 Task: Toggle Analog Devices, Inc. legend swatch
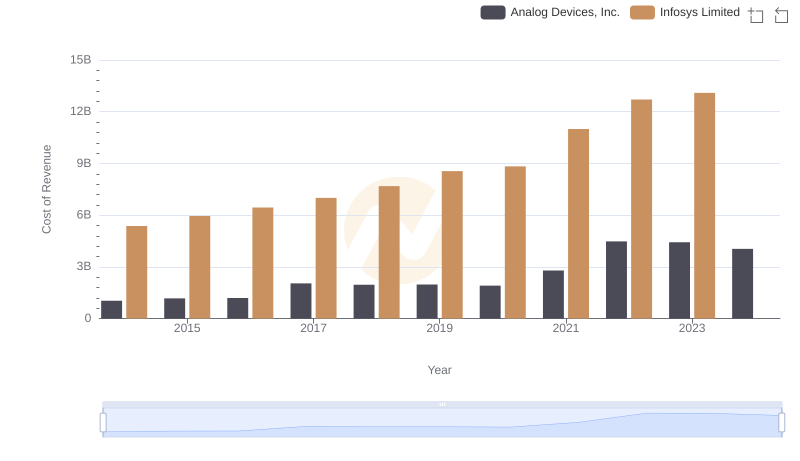[493, 12]
